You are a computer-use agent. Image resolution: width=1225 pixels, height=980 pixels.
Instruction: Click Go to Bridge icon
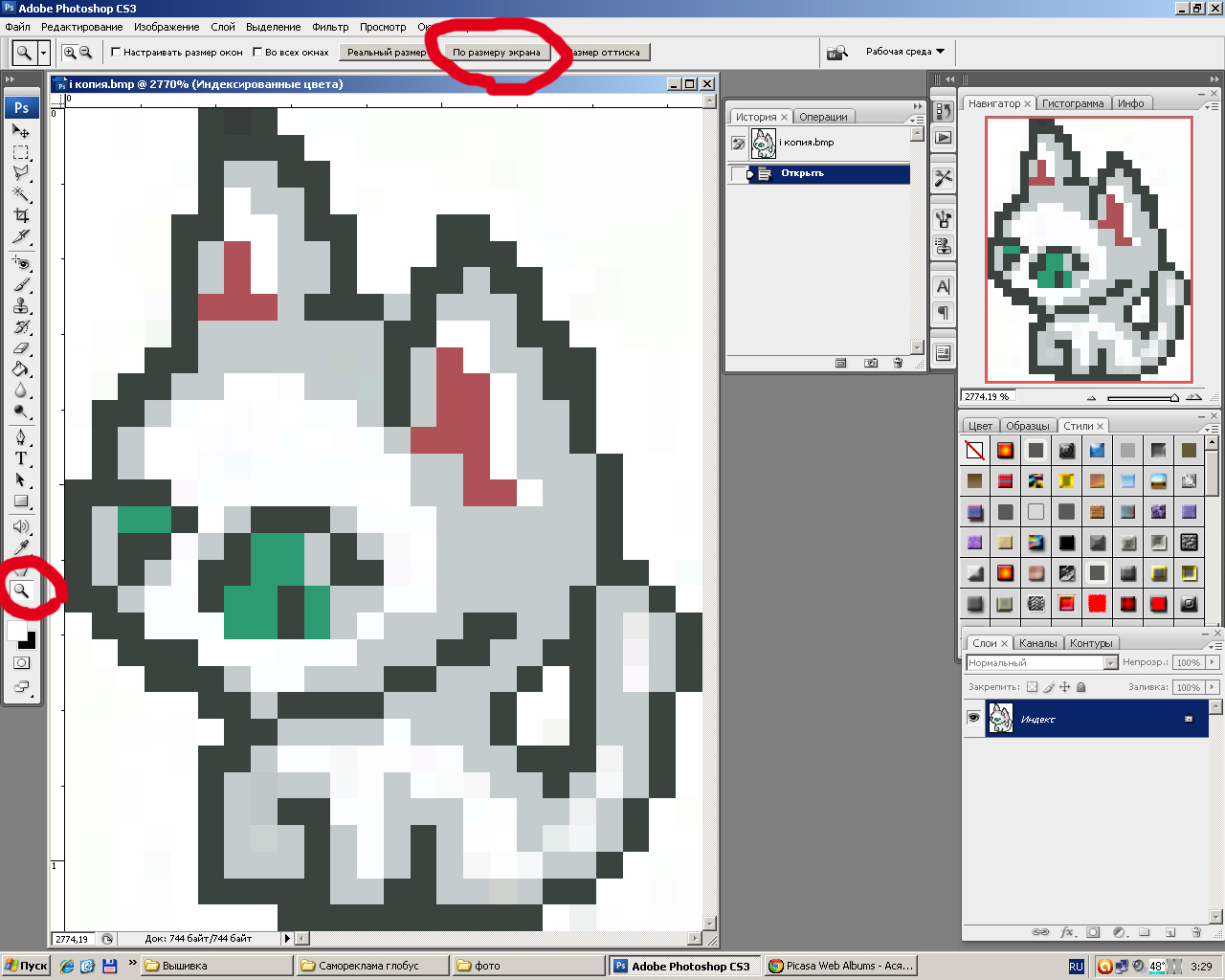coord(837,53)
